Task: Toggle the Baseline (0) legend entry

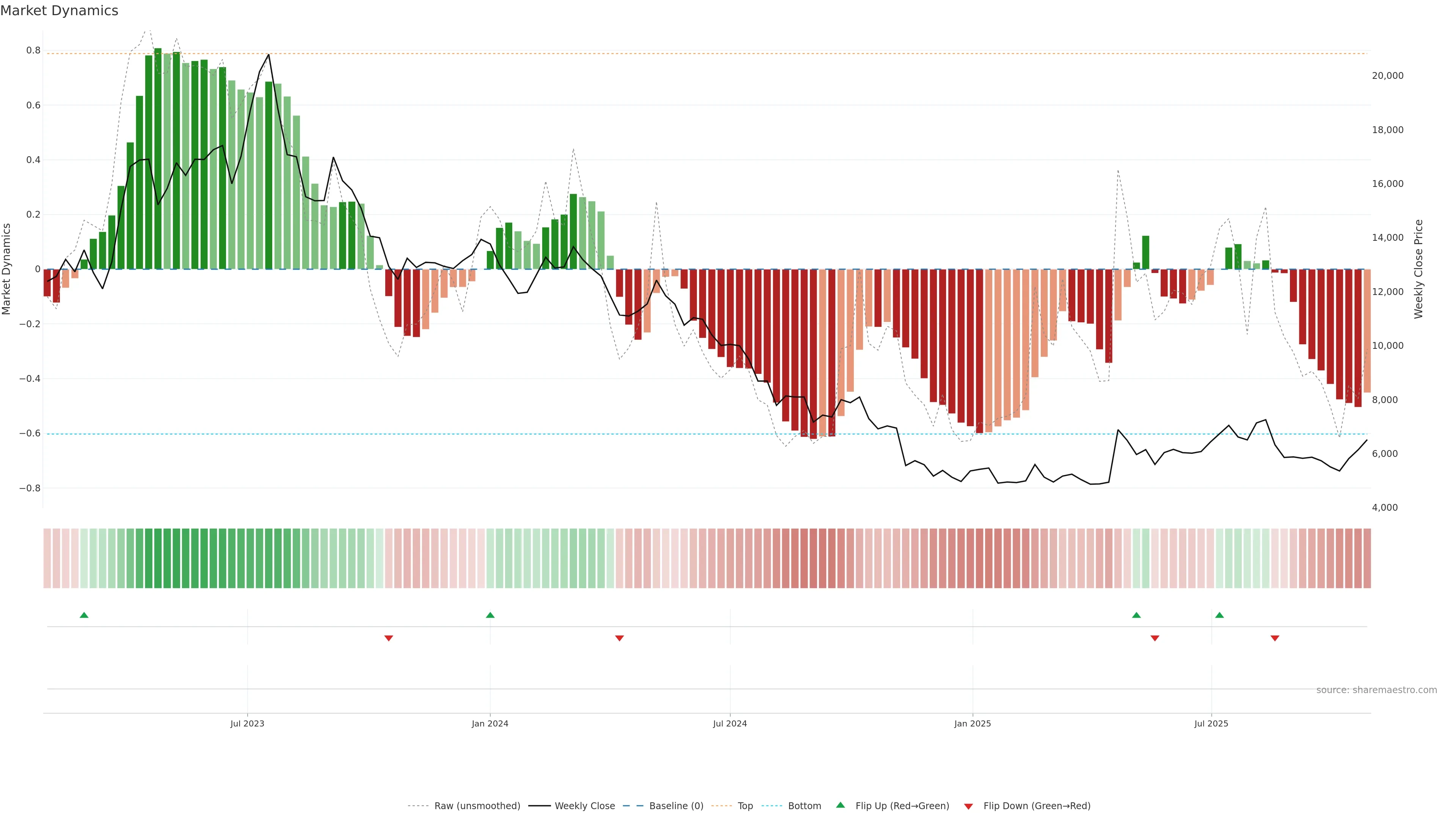Action: (676, 806)
